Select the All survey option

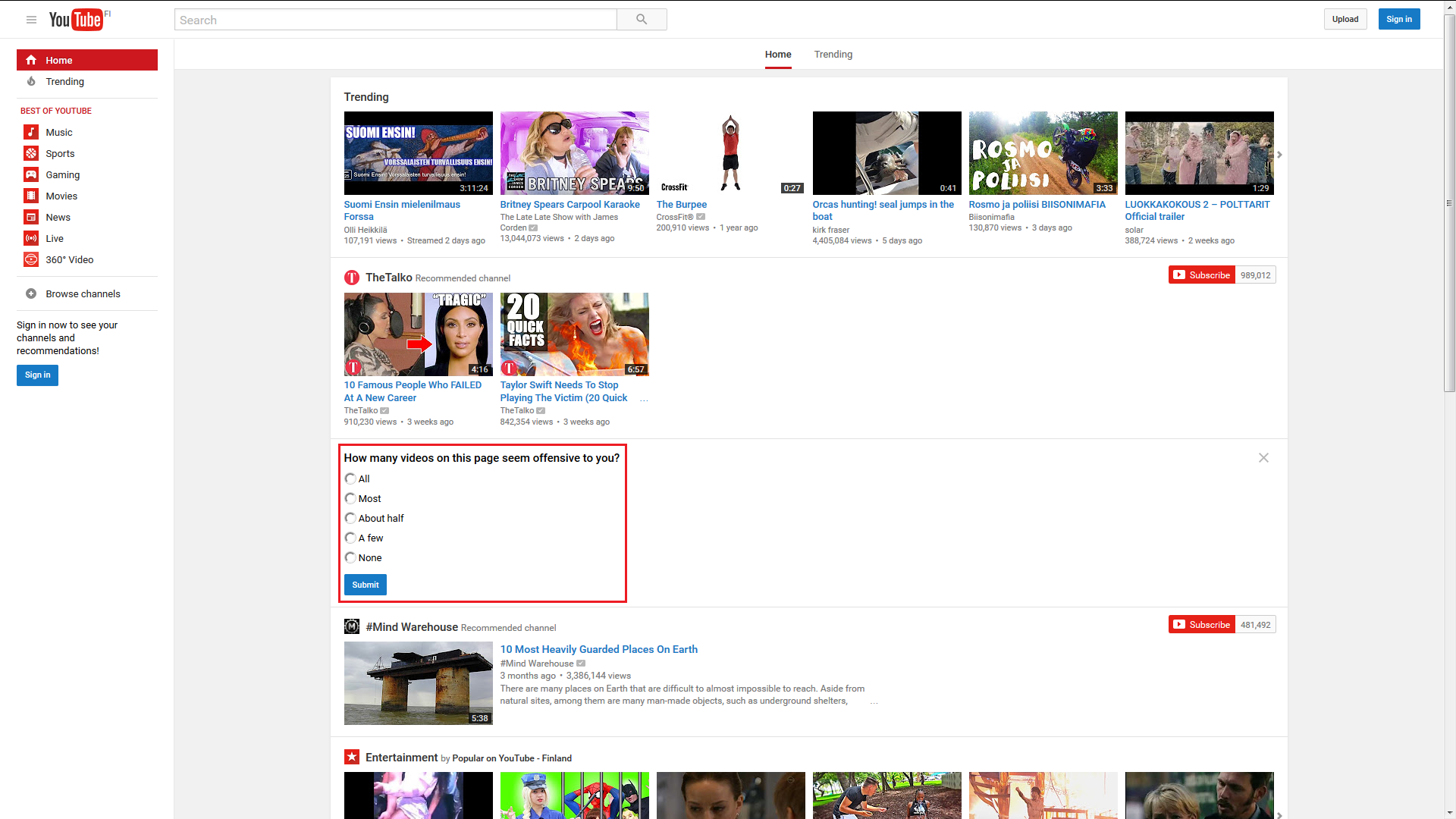click(350, 479)
